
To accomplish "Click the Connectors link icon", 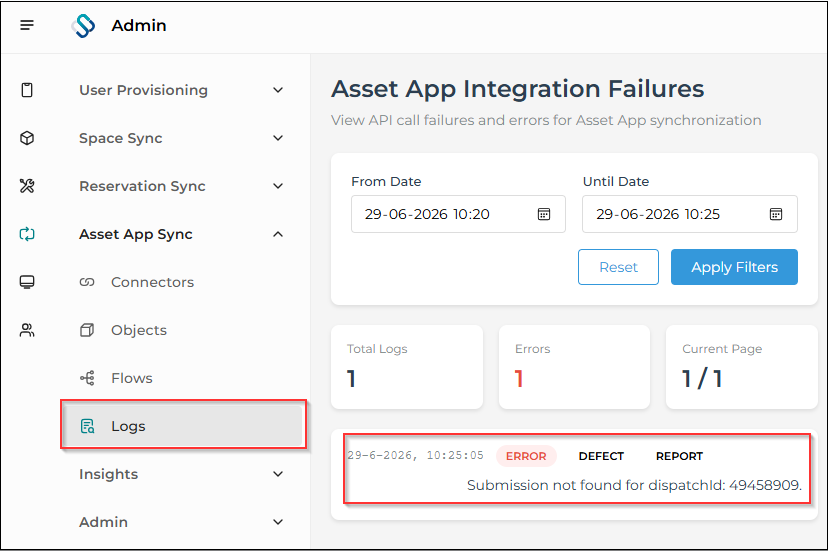I will 87,282.
